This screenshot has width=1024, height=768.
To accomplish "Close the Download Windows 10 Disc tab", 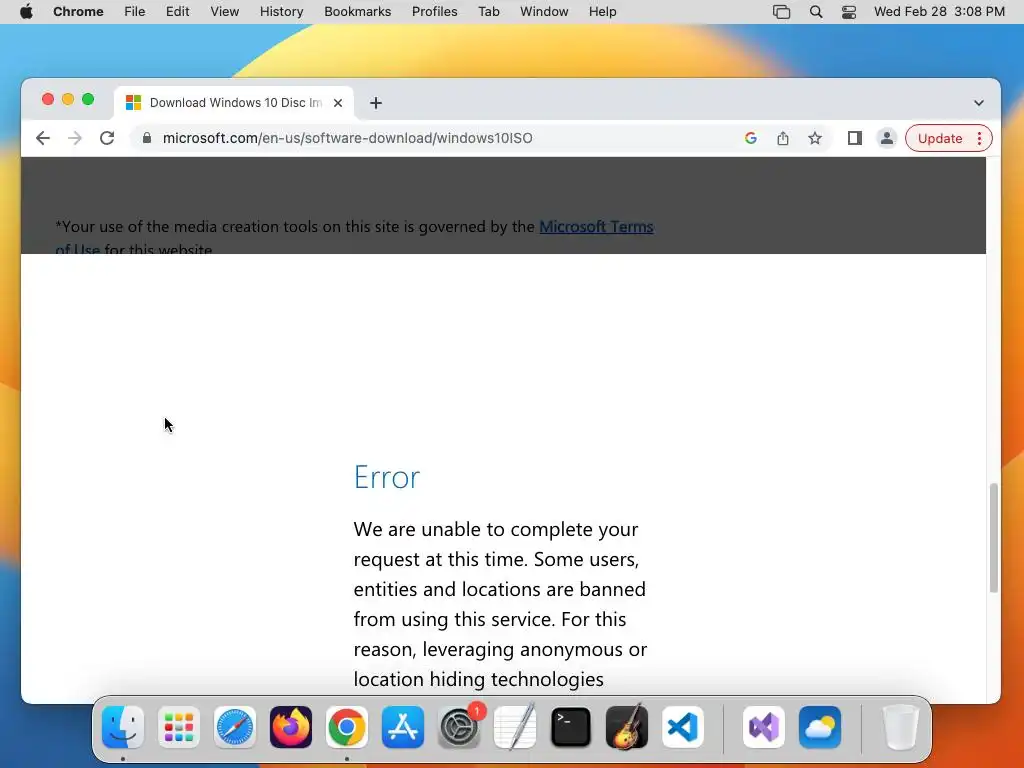I will tap(338, 103).
